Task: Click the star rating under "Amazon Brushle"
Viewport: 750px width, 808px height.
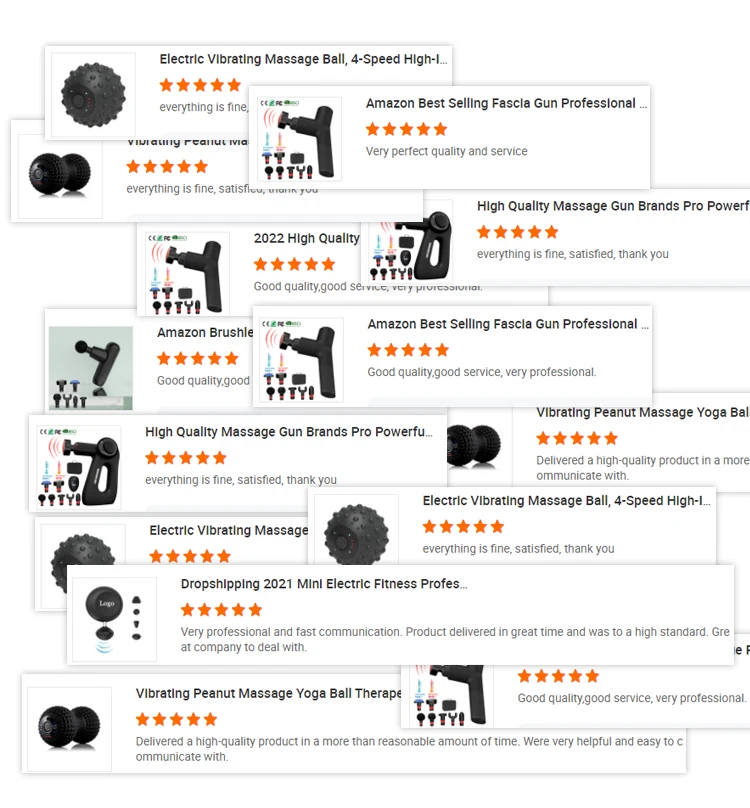Action: [x=198, y=359]
